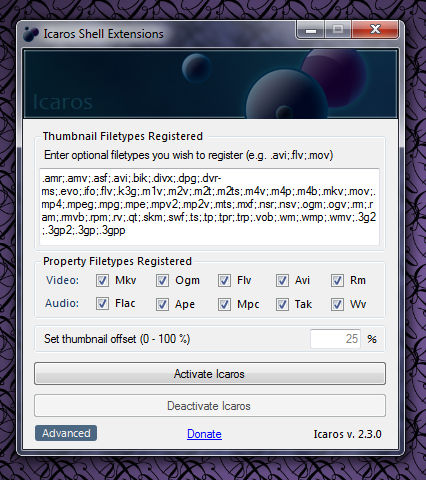Viewport: 426px width, 480px height.
Task: Click the Audio: row label
Action: tap(62, 303)
